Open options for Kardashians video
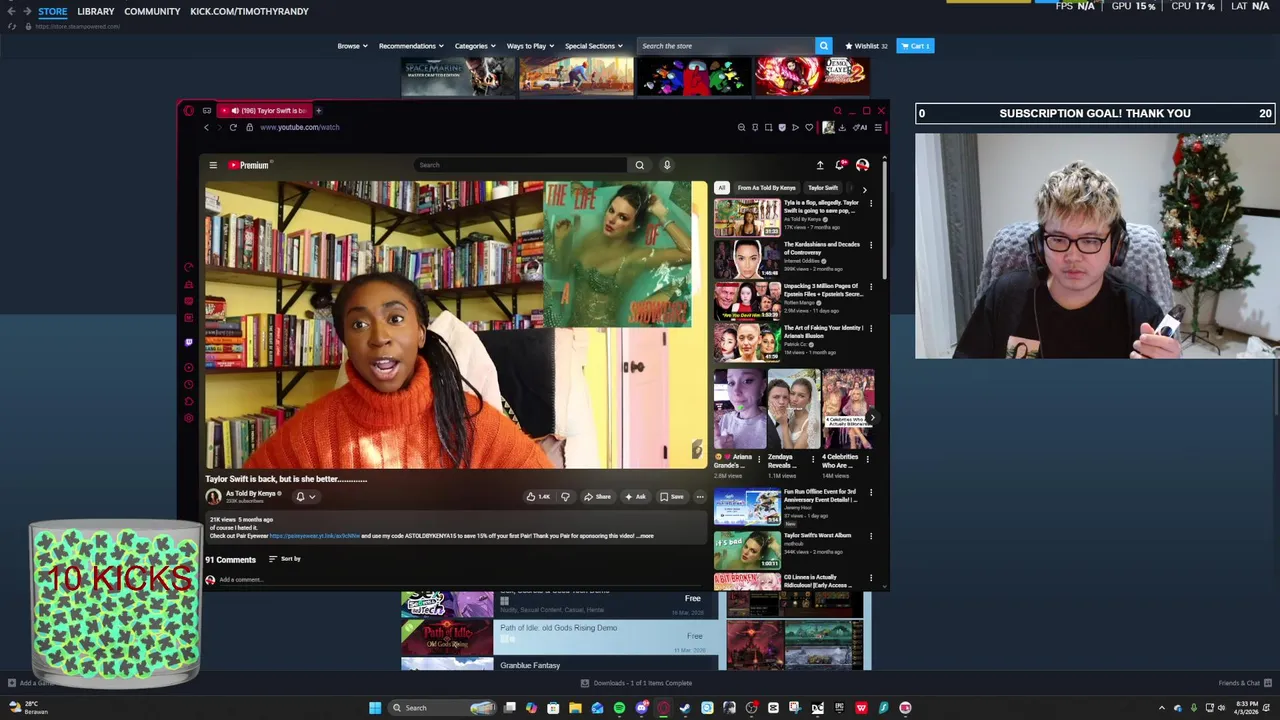 click(x=871, y=245)
